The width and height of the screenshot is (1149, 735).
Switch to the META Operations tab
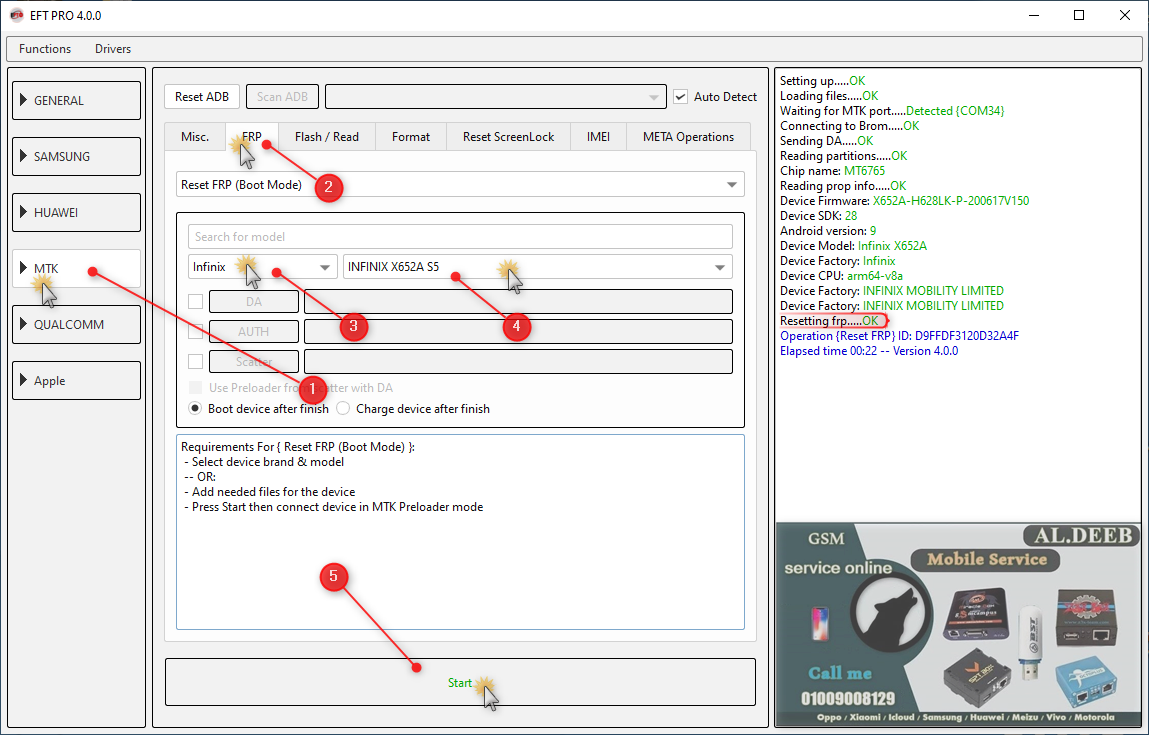[688, 136]
